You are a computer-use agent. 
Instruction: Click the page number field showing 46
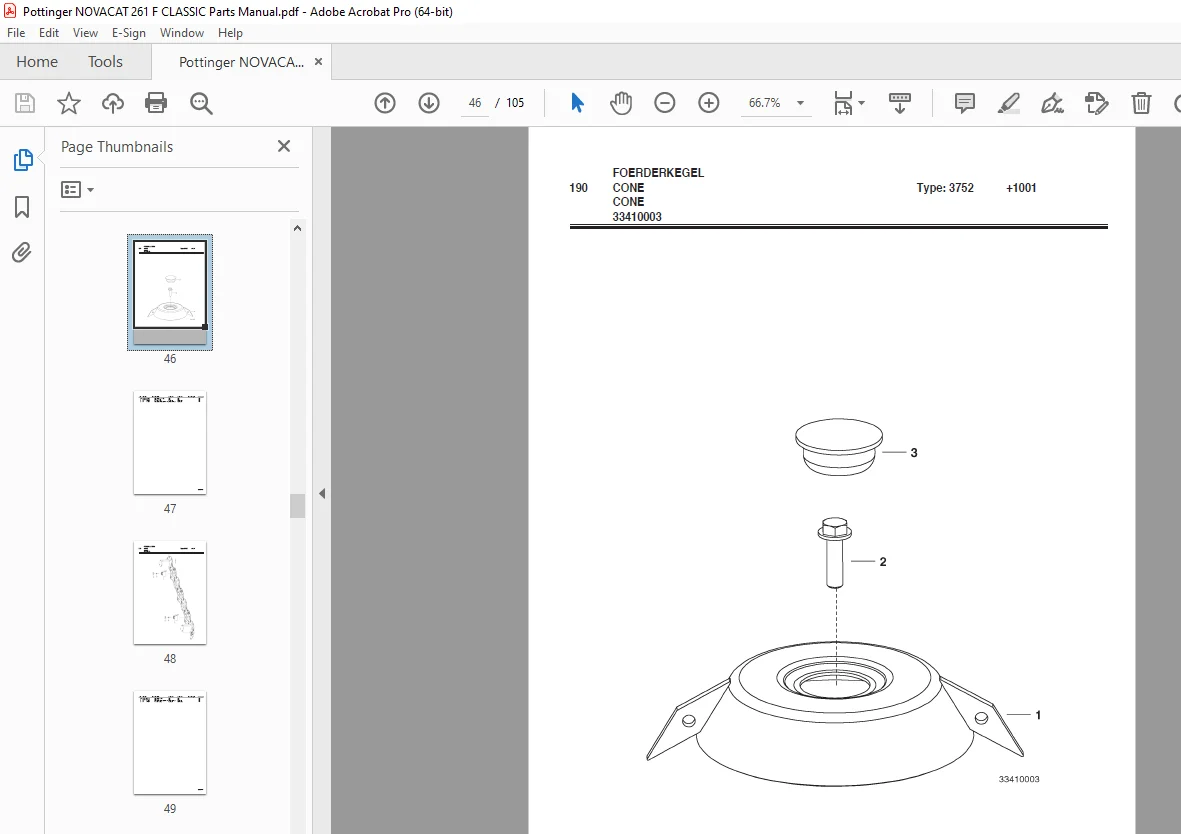tap(475, 102)
